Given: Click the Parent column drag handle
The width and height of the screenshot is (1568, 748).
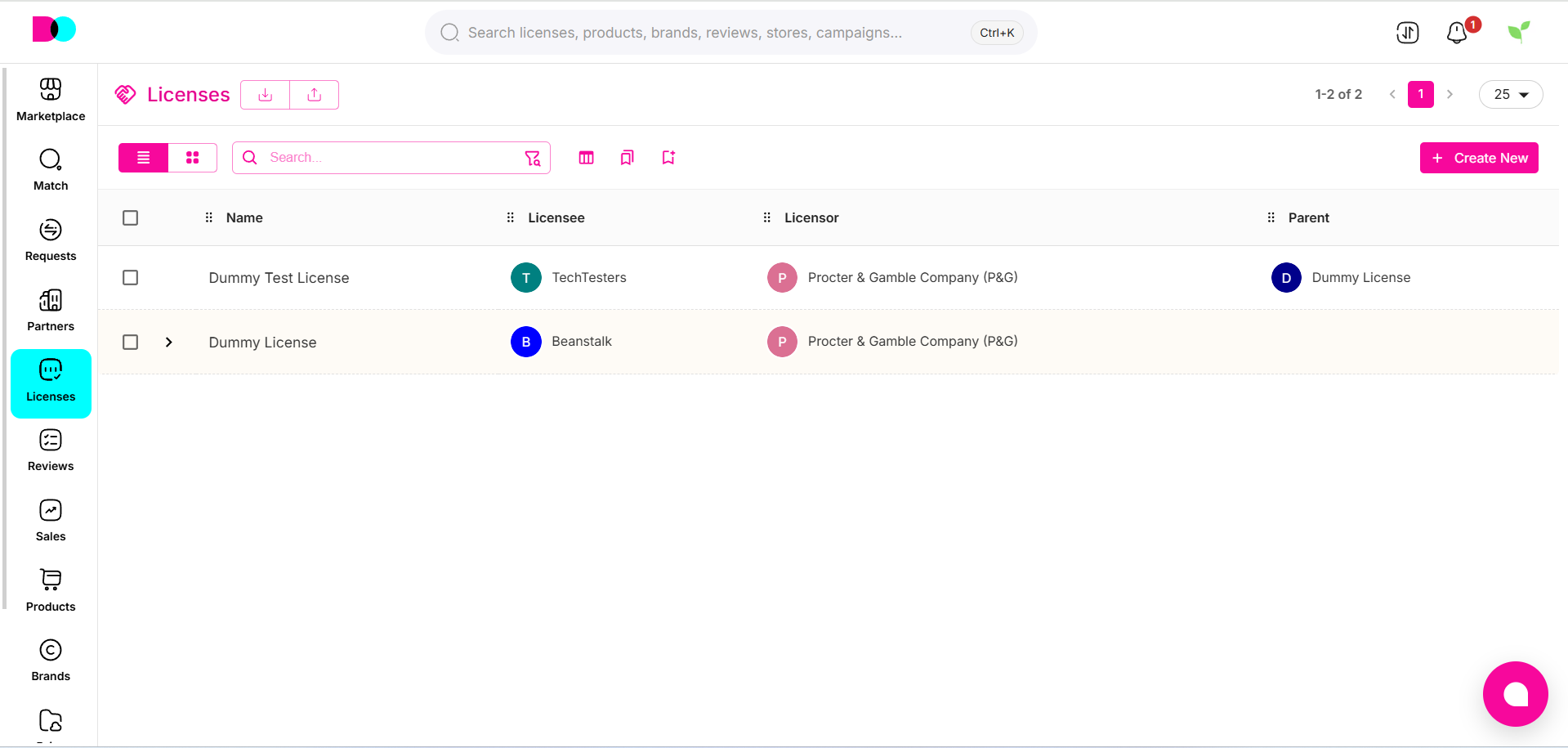Looking at the screenshot, I should click(x=1271, y=217).
